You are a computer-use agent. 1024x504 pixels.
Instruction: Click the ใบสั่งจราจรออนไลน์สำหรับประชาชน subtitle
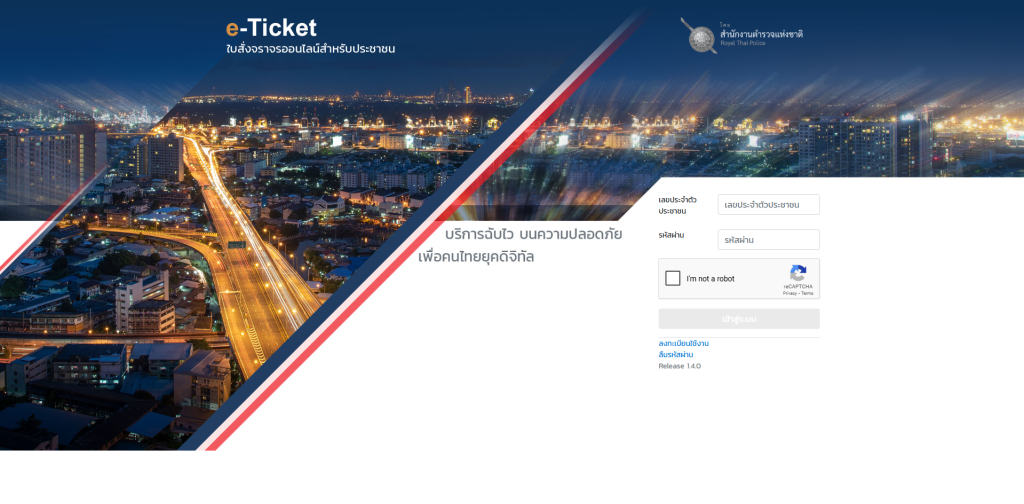[310, 49]
